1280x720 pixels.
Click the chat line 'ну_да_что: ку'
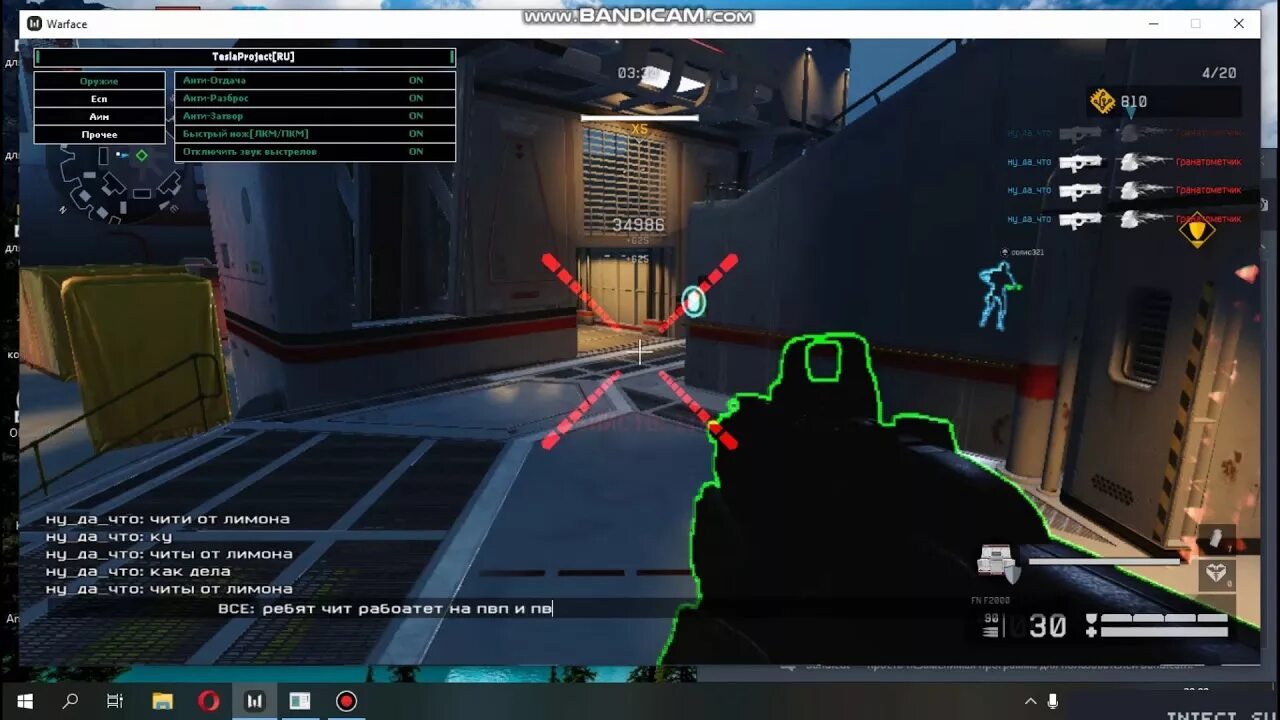point(109,537)
